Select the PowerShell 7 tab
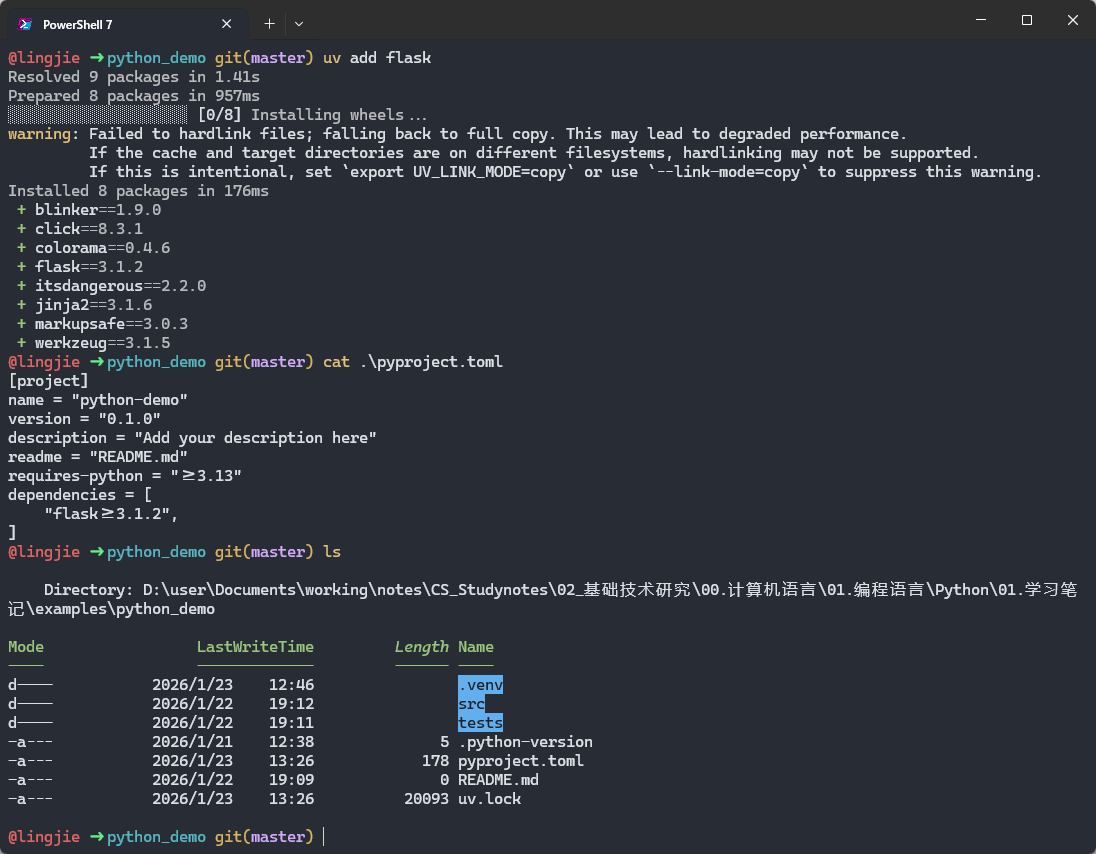1096x854 pixels. tap(128, 24)
